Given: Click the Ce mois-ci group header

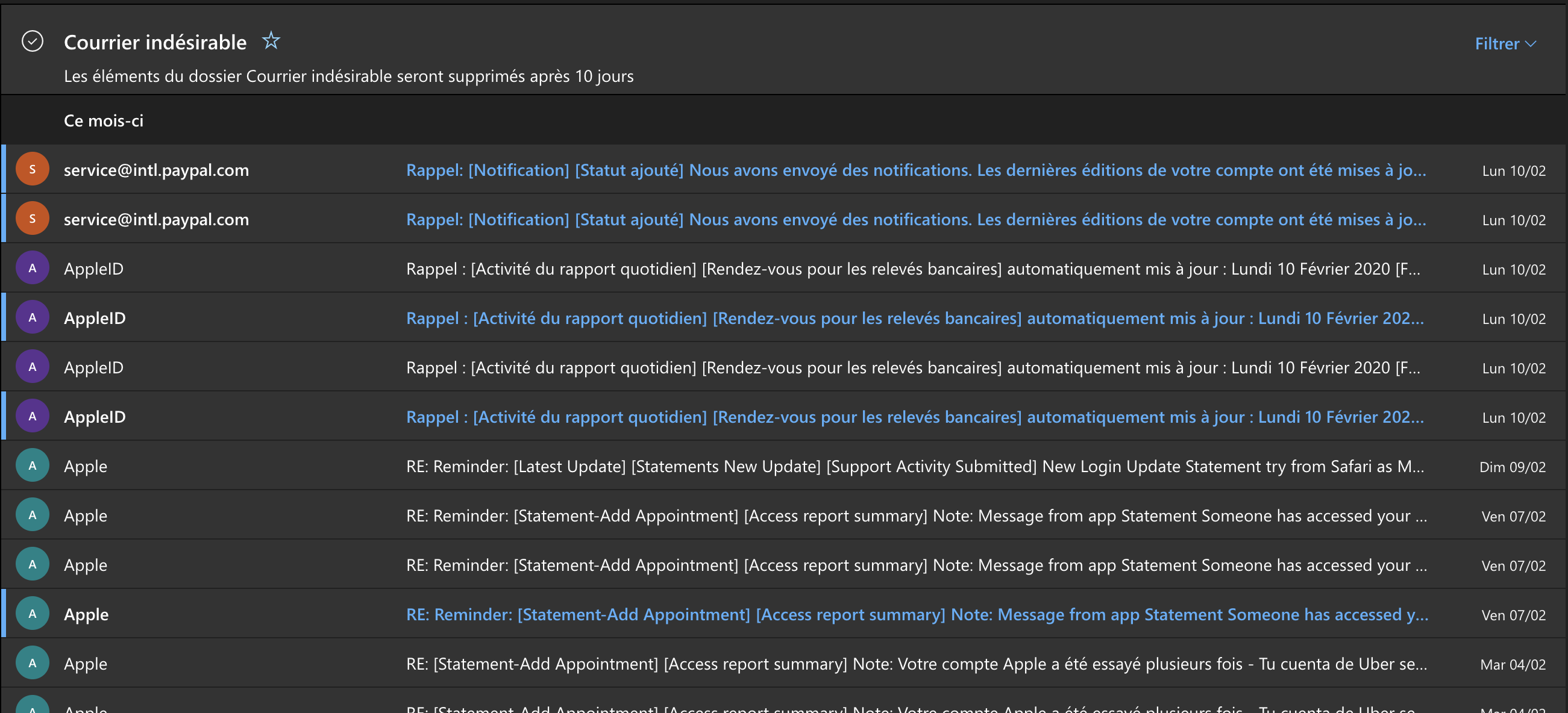Looking at the screenshot, I should coord(104,120).
